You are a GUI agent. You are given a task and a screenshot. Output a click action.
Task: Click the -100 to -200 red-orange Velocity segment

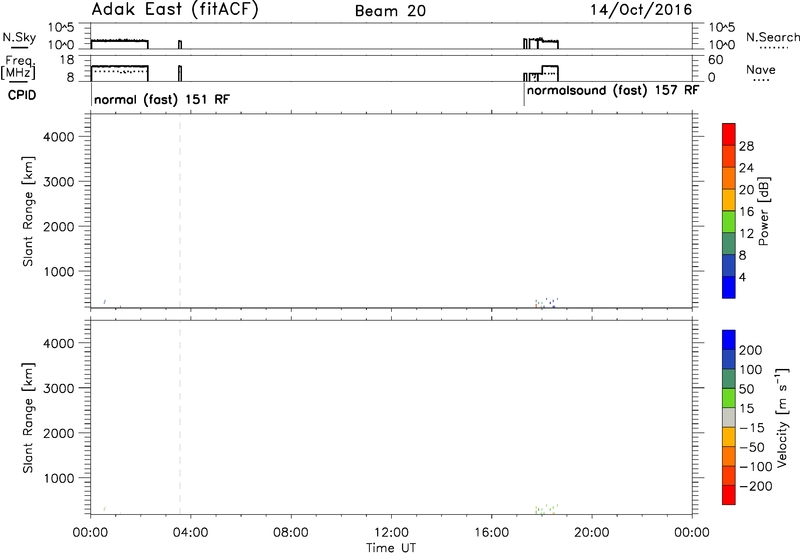pos(729,475)
